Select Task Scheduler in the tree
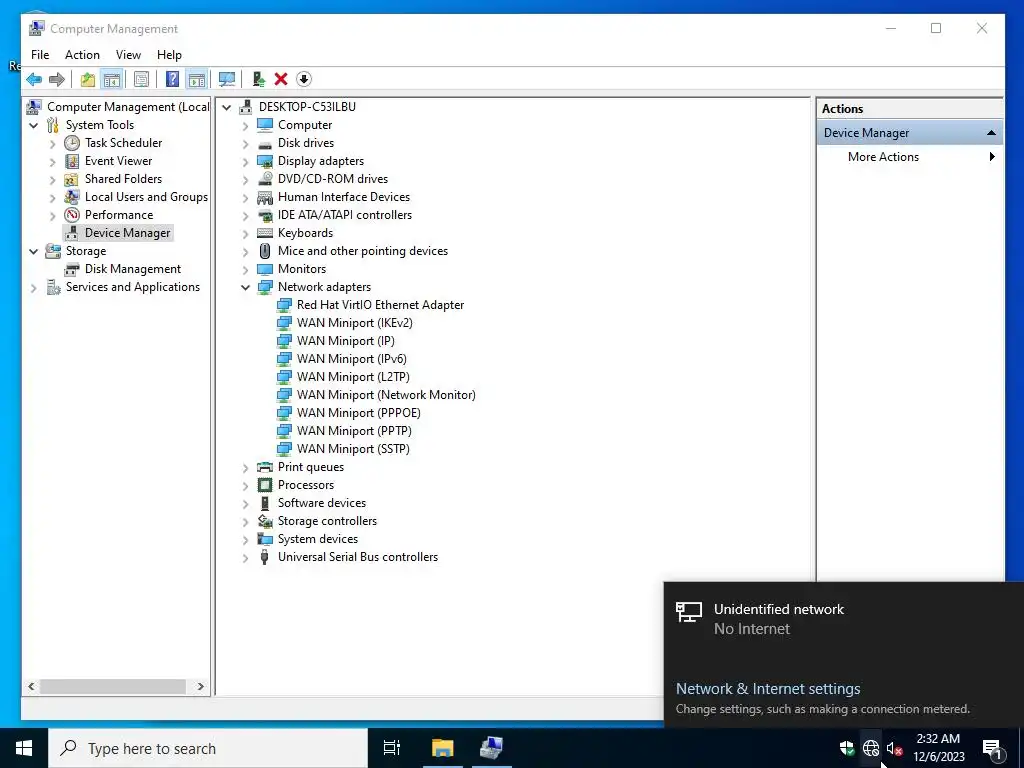Screen dimensions: 1024x768 click(123, 143)
